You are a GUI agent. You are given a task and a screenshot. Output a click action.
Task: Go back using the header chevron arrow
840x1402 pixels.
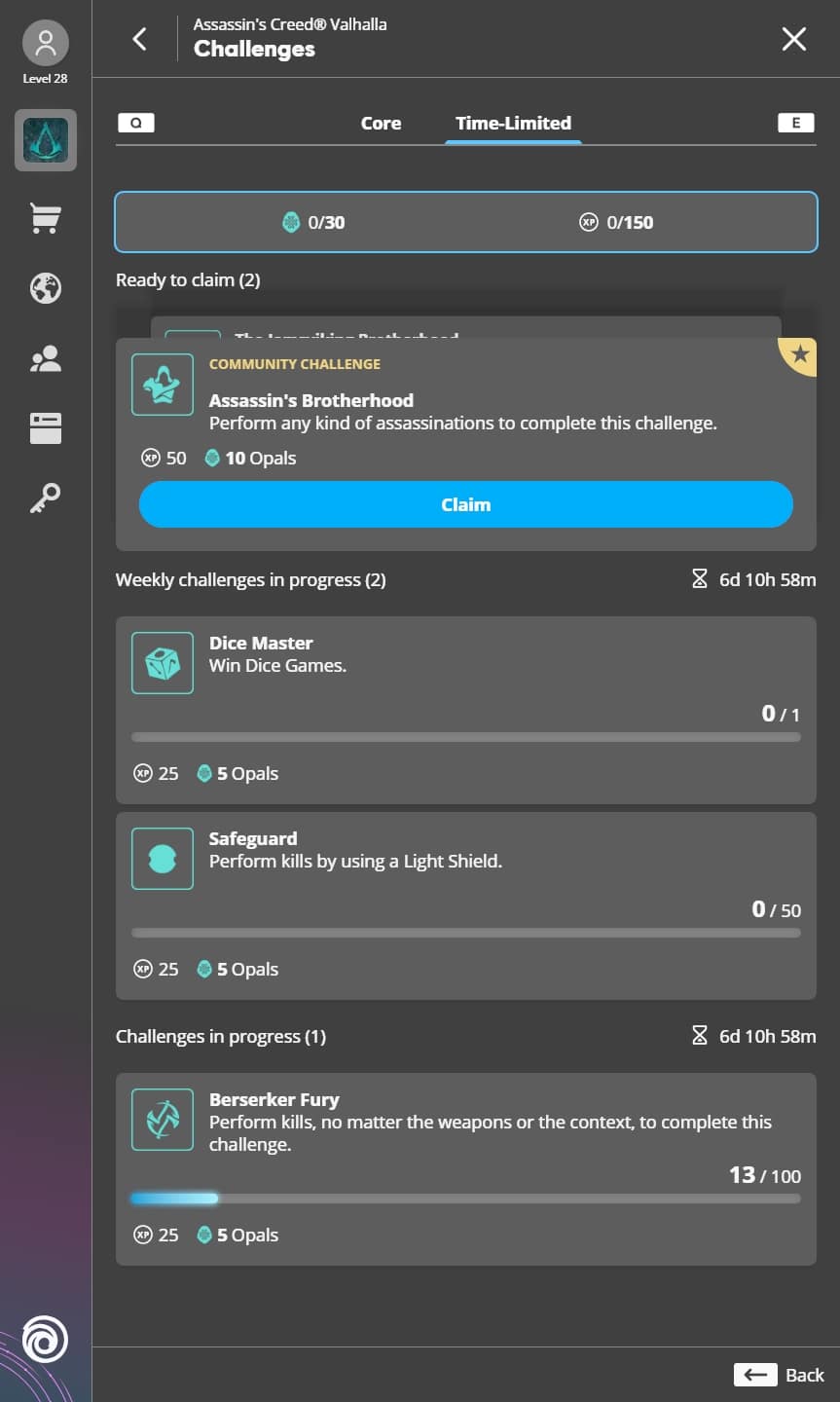[140, 39]
